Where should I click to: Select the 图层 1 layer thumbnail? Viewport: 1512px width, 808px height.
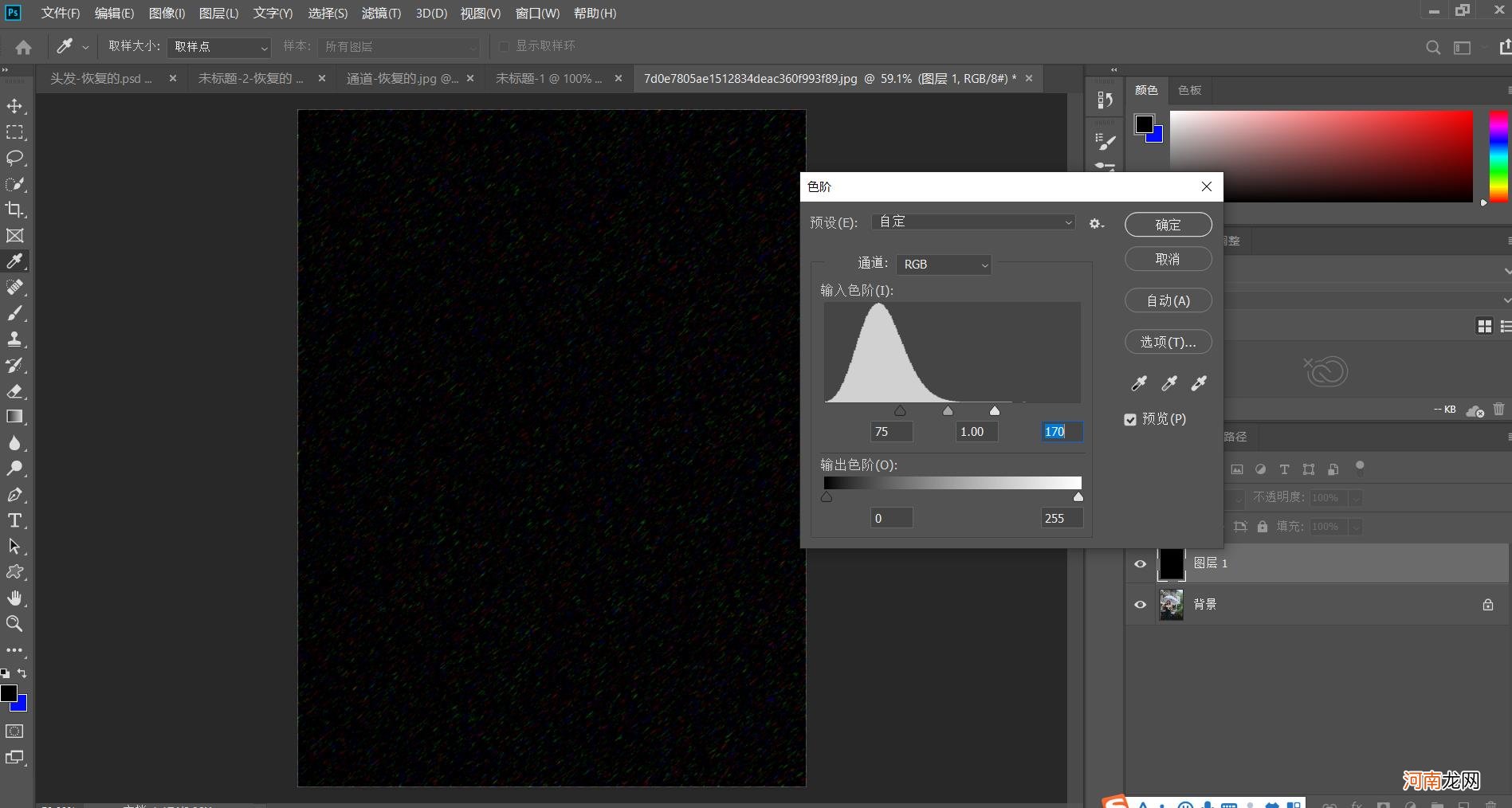(1171, 564)
